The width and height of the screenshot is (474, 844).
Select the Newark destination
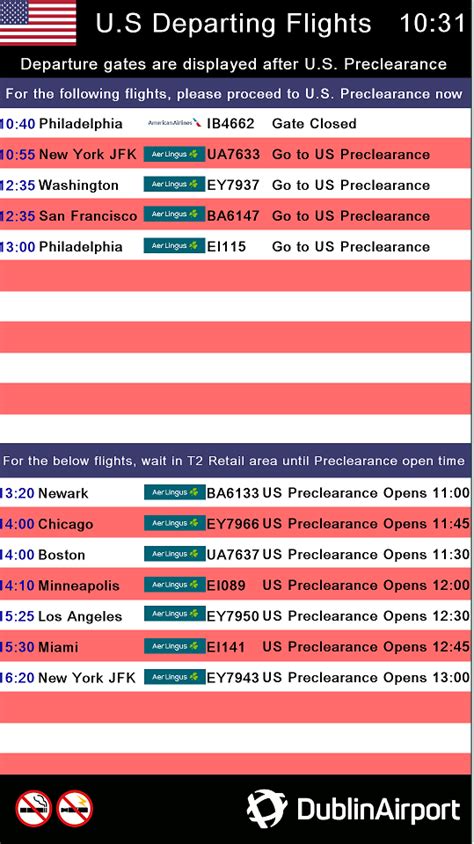coord(63,493)
